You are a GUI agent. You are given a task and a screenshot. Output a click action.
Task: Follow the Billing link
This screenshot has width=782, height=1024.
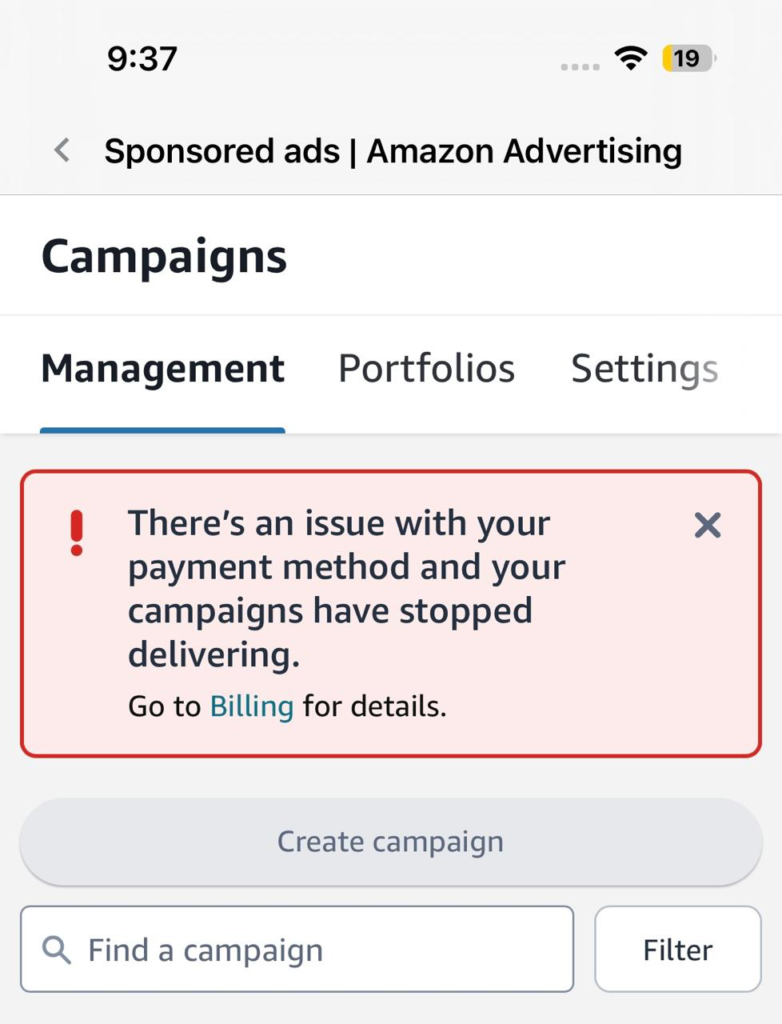(251, 707)
